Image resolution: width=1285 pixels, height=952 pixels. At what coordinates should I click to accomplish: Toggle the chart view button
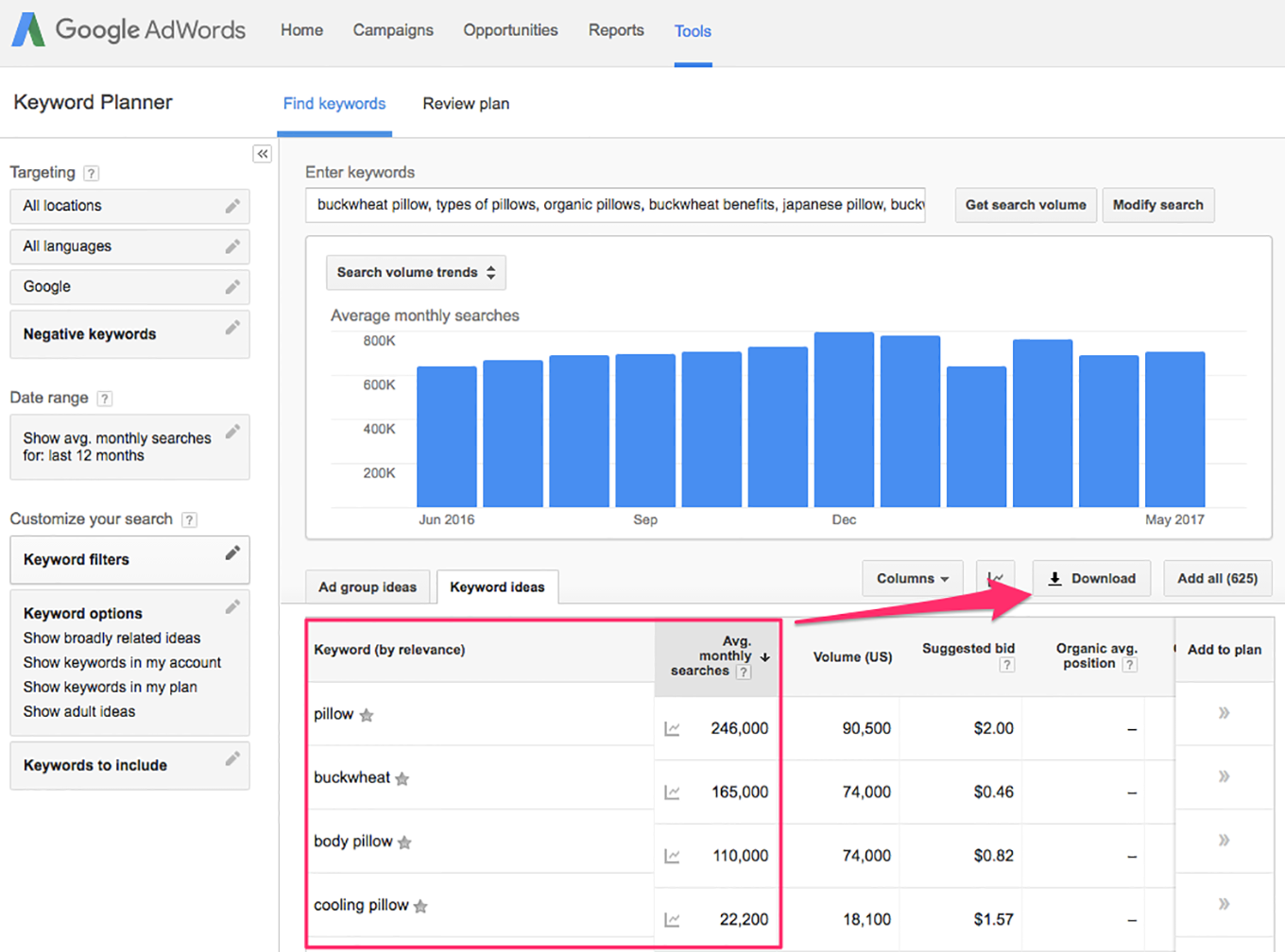[996, 578]
